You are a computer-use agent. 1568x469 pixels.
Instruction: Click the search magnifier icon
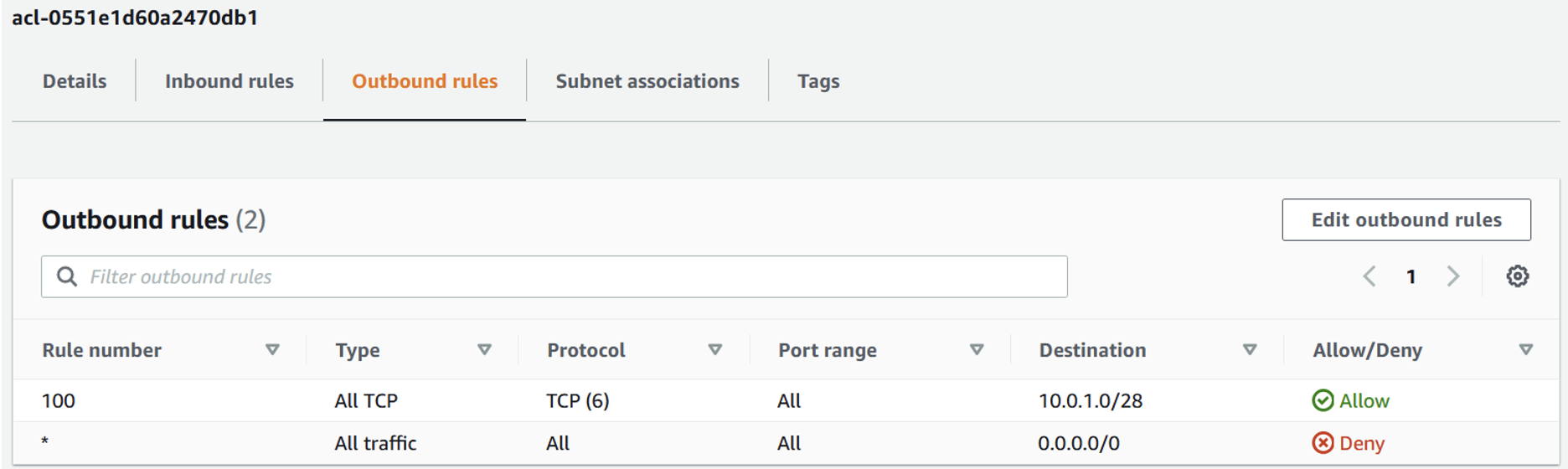coord(67,276)
